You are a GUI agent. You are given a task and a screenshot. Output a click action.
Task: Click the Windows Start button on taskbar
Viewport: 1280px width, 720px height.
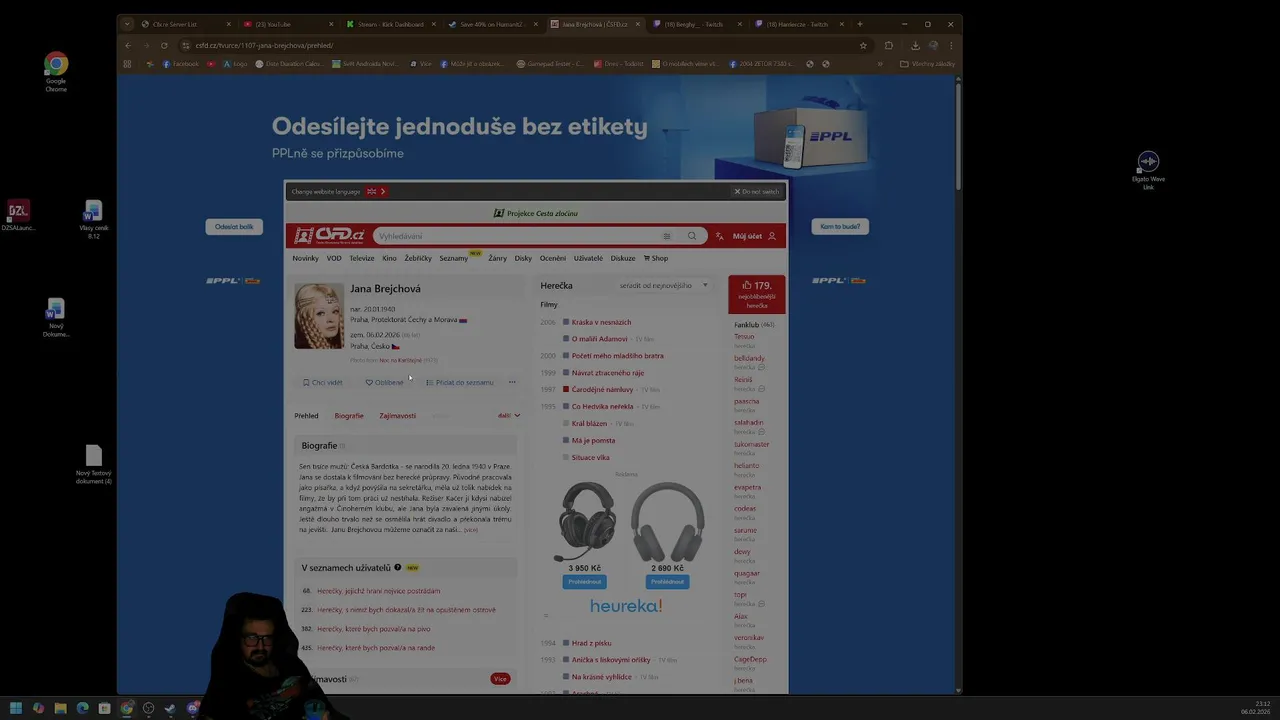(16, 708)
